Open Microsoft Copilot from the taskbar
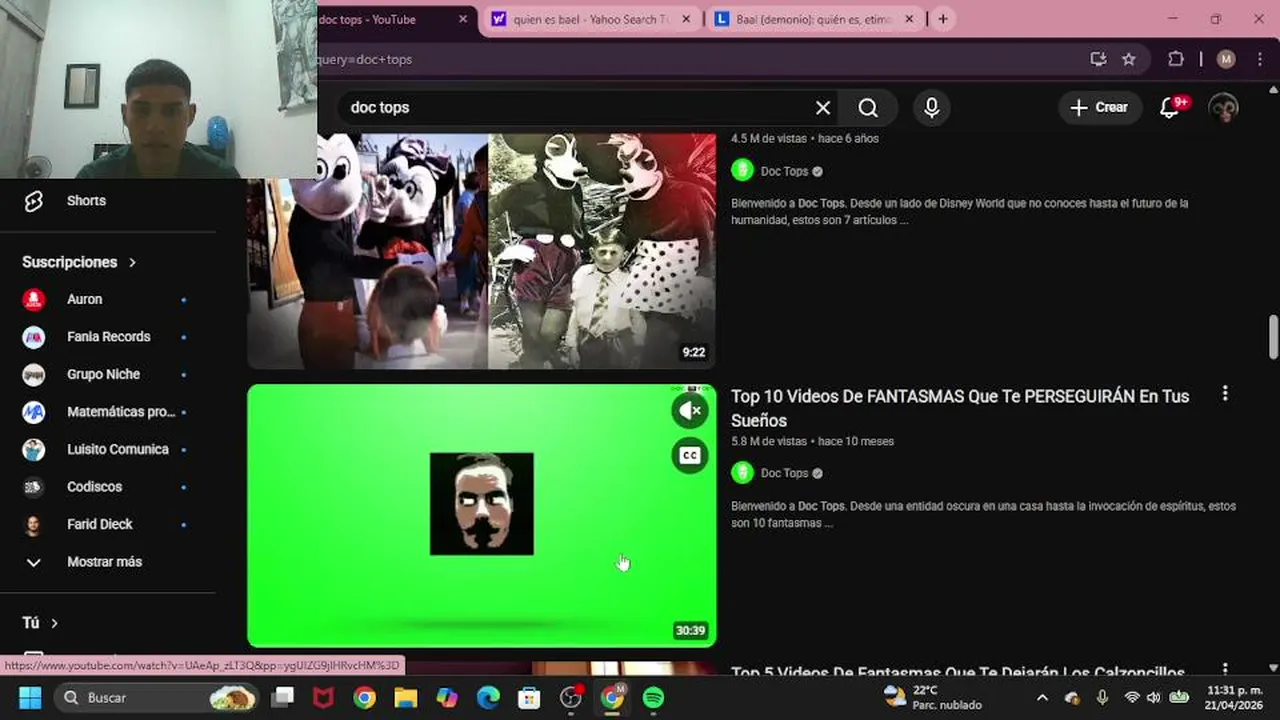Image resolution: width=1280 pixels, height=720 pixels. [447, 697]
